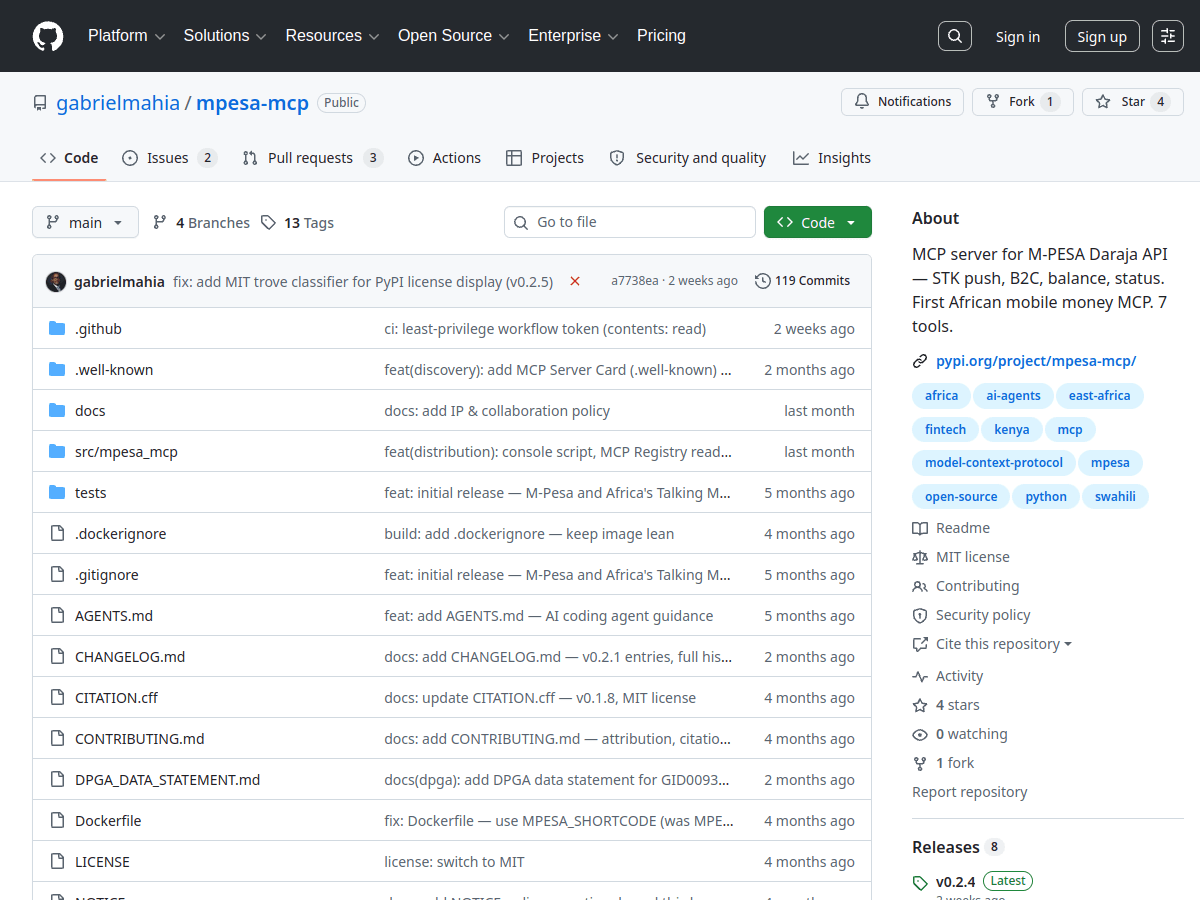Viewport: 1200px width, 900px height.
Task: Open the Pricing menu item
Action: coord(661,36)
